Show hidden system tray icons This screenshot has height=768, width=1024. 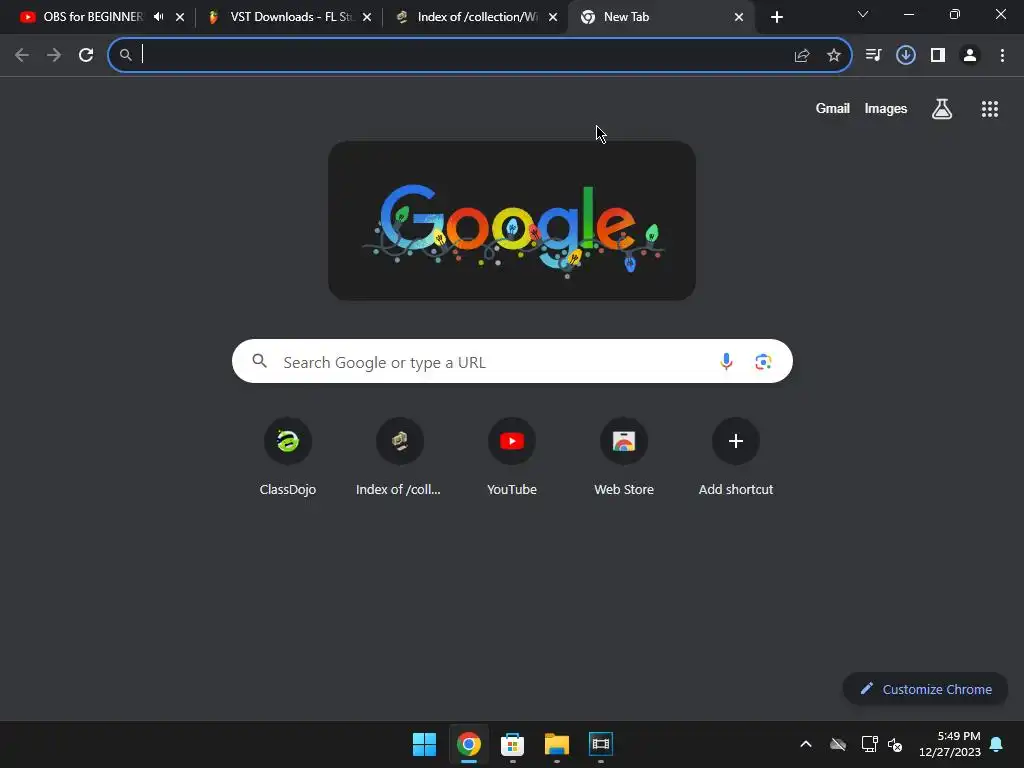(x=806, y=744)
